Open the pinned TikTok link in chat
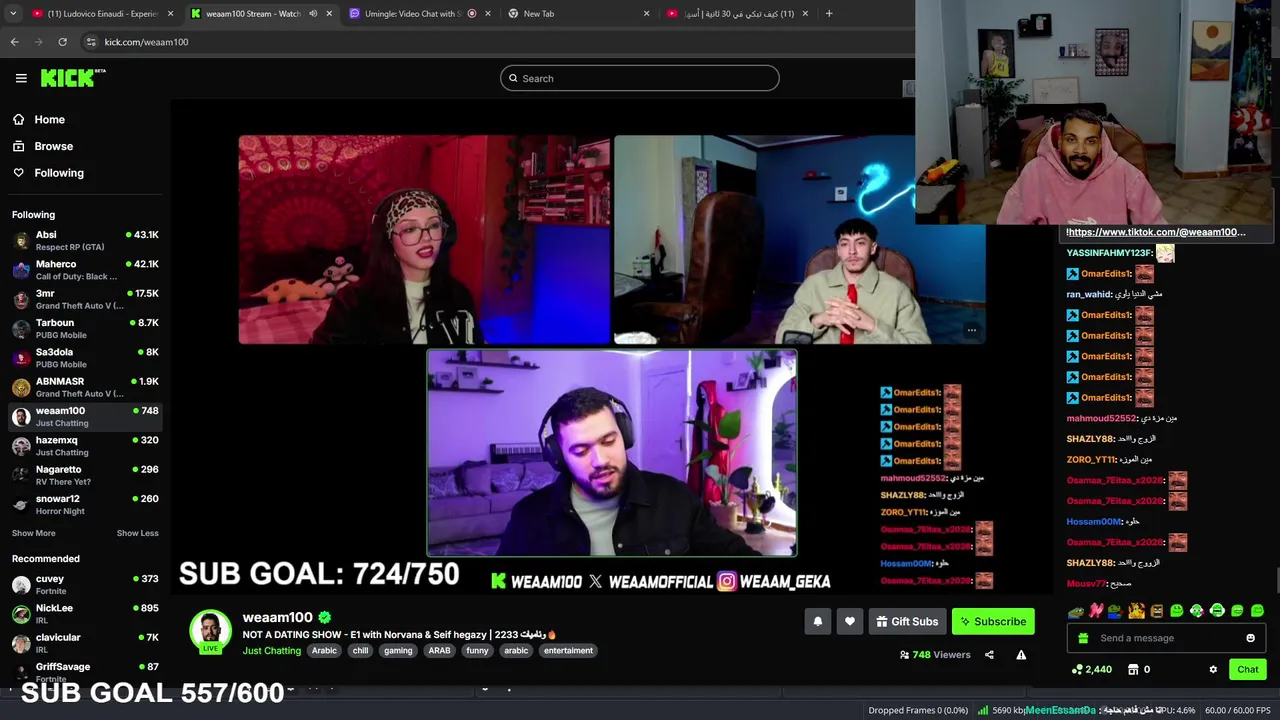Screen dimensions: 1280x720 [1156, 232]
